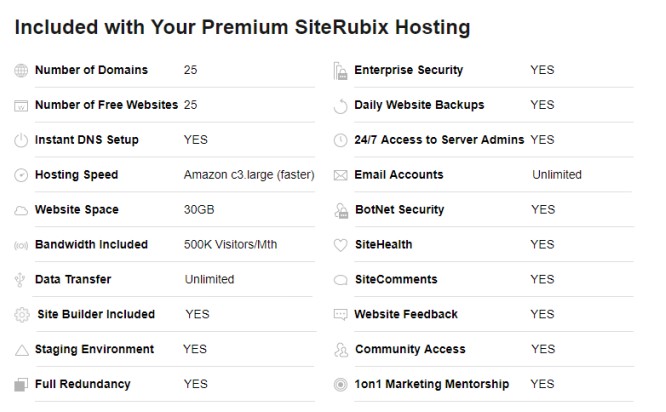This screenshot has height=412, width=666.
Task: Click the globe icon beside Number of Domains
Action: coord(21,70)
